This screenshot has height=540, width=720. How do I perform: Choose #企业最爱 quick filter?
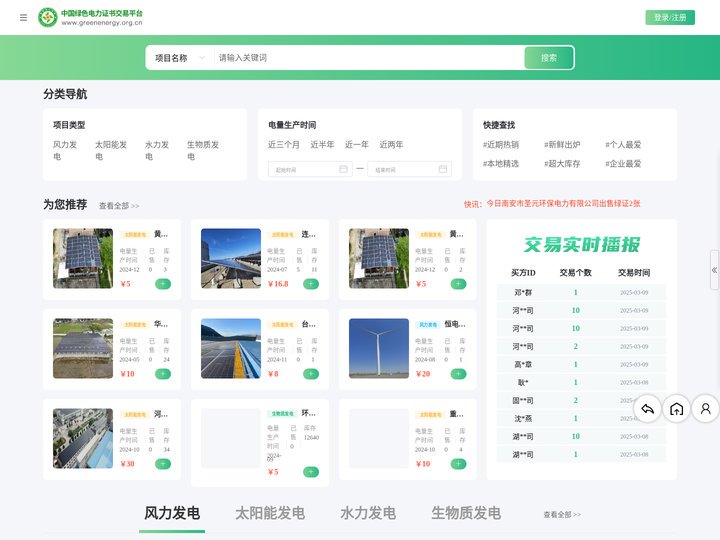[x=623, y=163]
